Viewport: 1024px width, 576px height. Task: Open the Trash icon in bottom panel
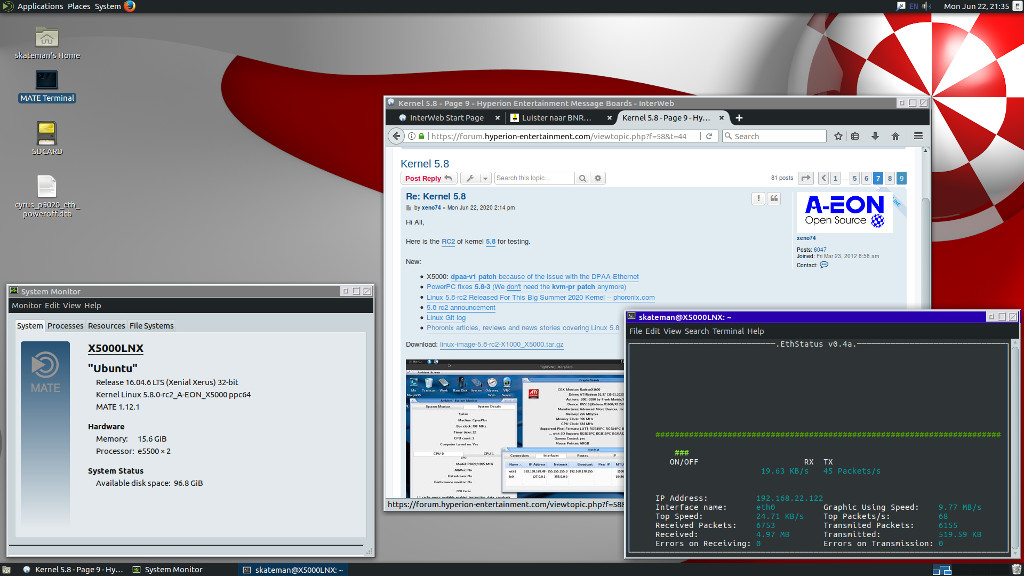tap(1016, 569)
